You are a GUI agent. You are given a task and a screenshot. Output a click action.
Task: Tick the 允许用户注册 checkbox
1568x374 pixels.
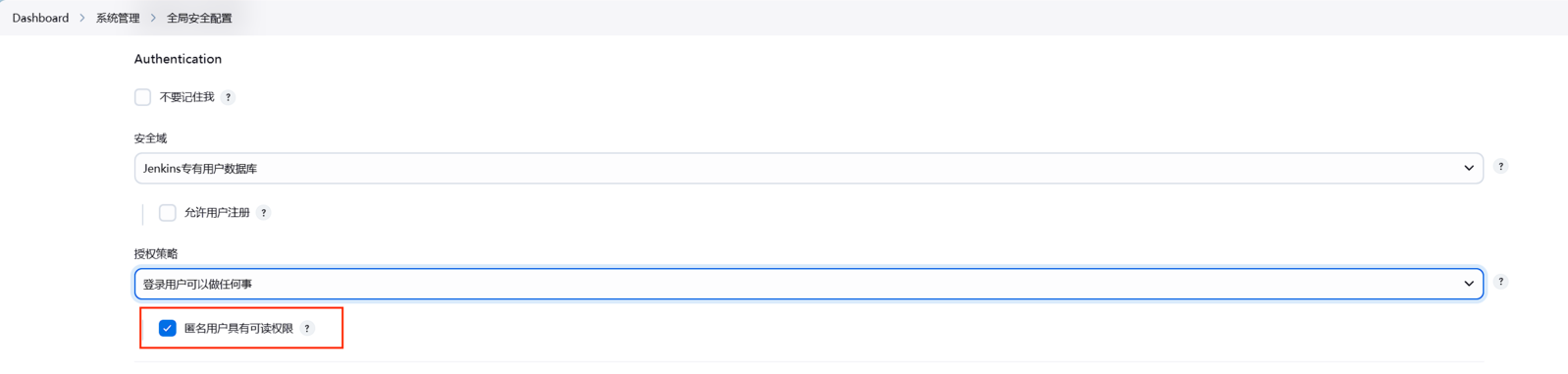click(x=168, y=213)
